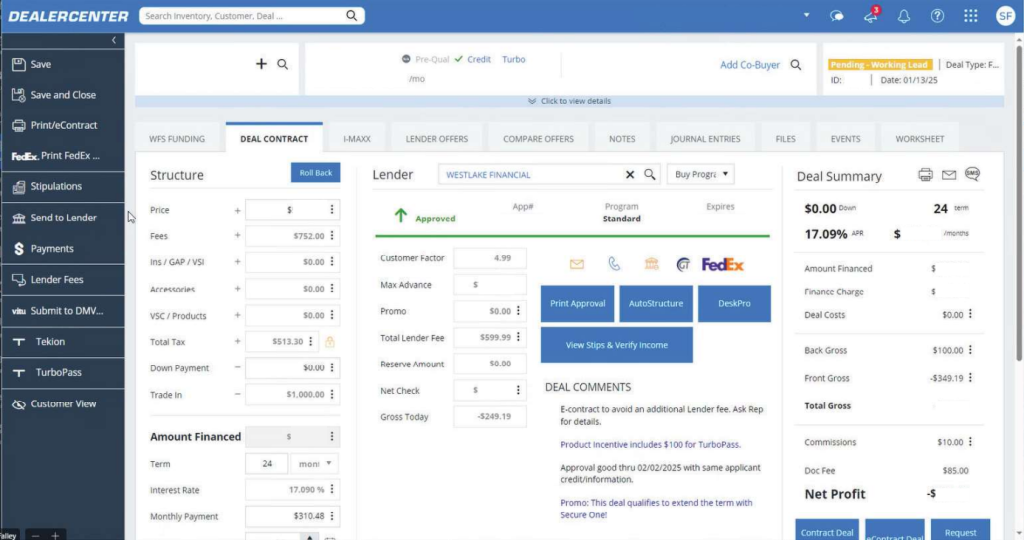Click View Stips & Verify Income button
This screenshot has width=1024, height=540.
616,345
